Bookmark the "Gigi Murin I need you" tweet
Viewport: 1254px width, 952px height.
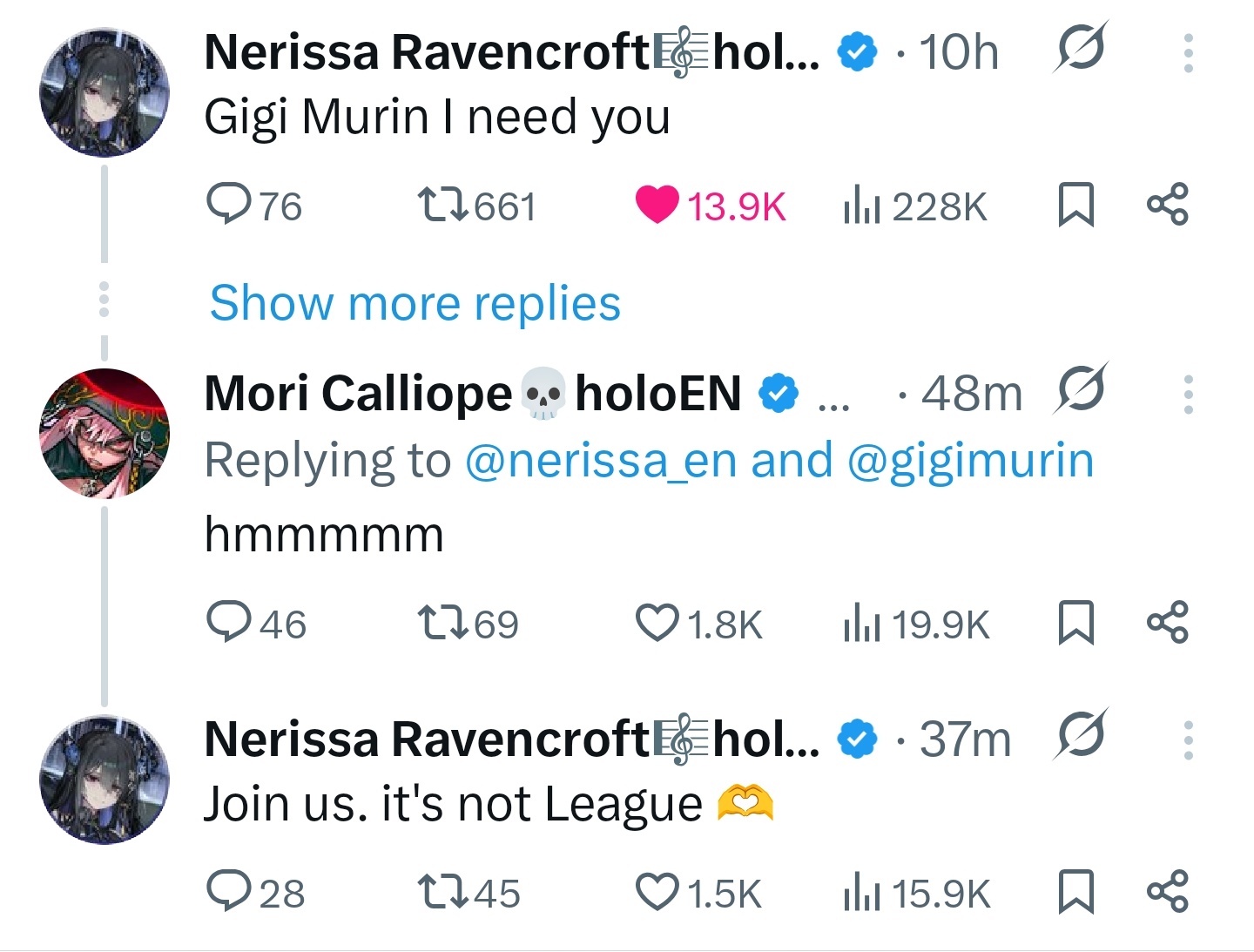click(x=1075, y=205)
